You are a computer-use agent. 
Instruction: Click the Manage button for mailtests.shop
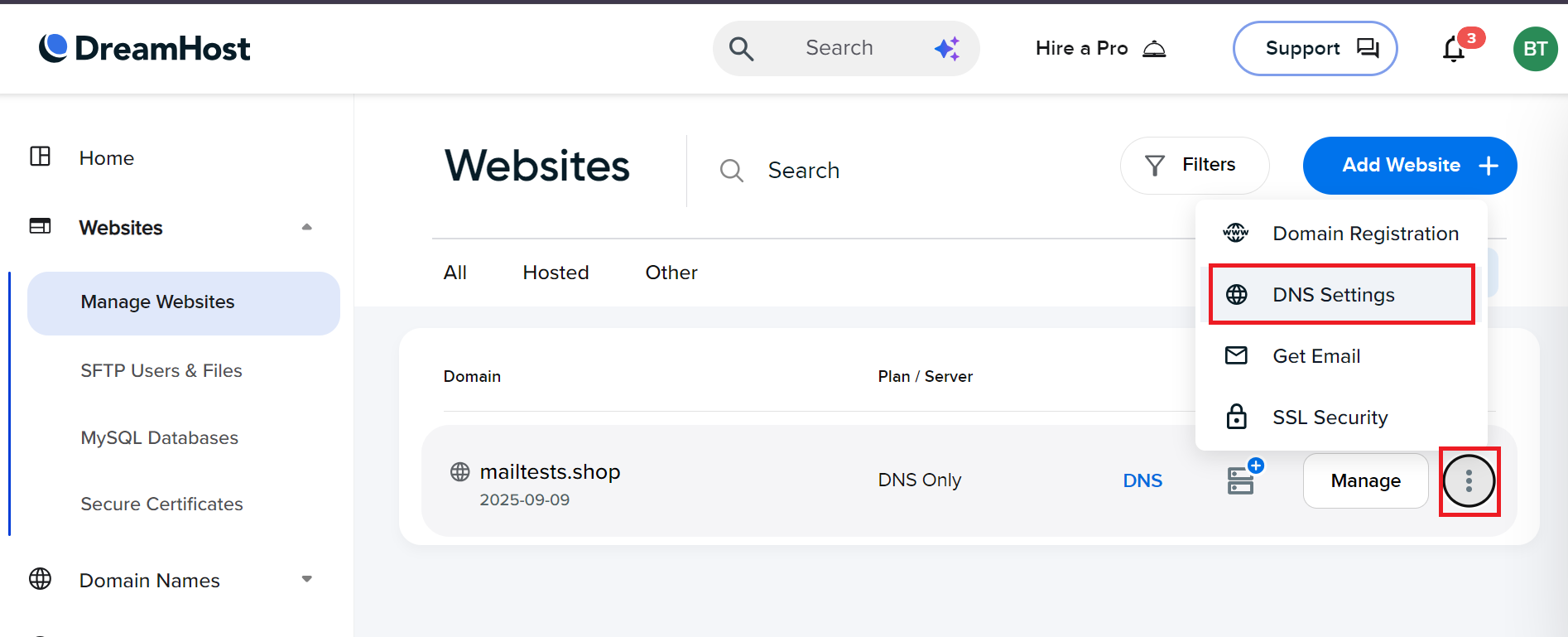click(x=1366, y=480)
